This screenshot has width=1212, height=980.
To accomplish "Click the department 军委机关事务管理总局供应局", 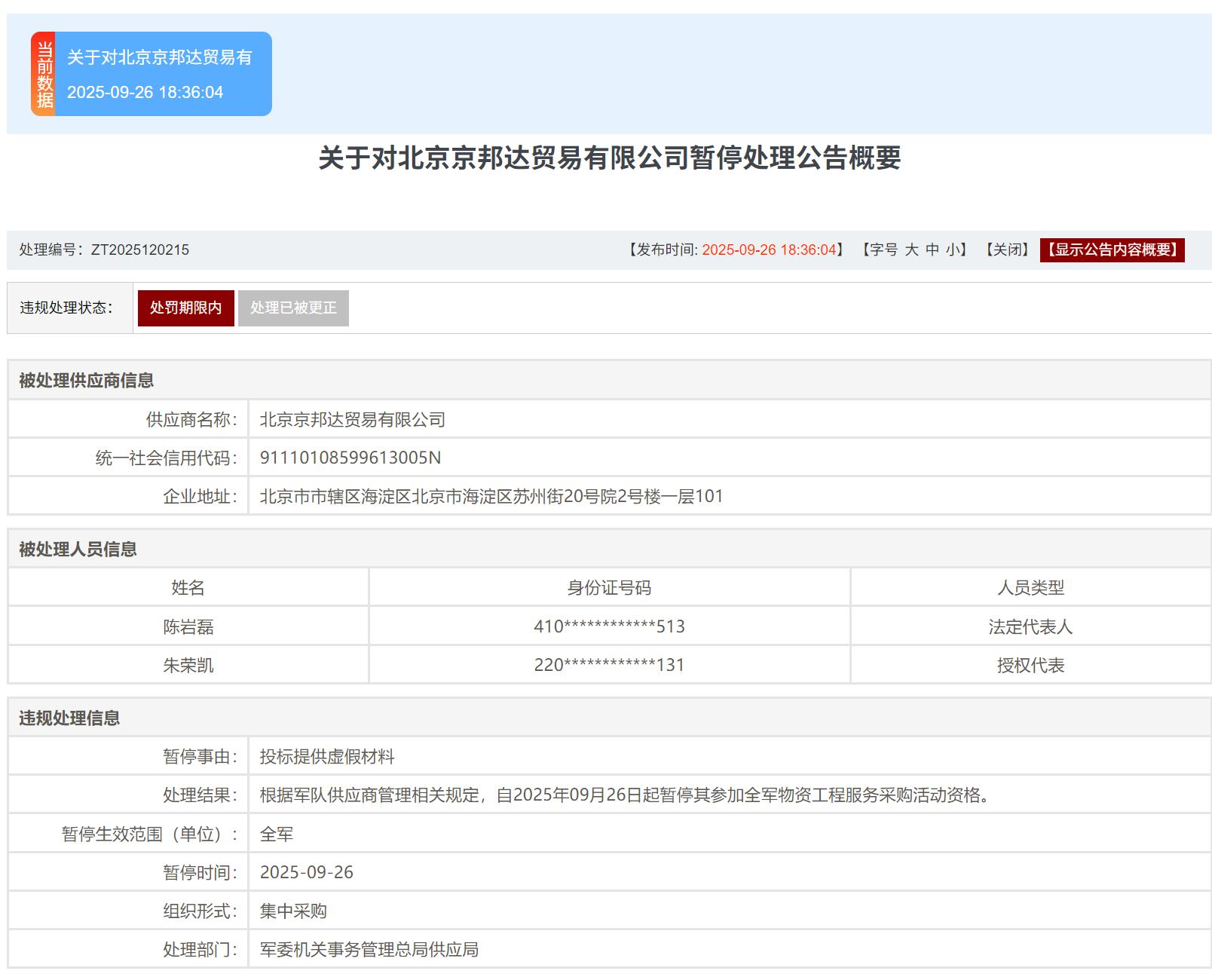I will tap(369, 950).
